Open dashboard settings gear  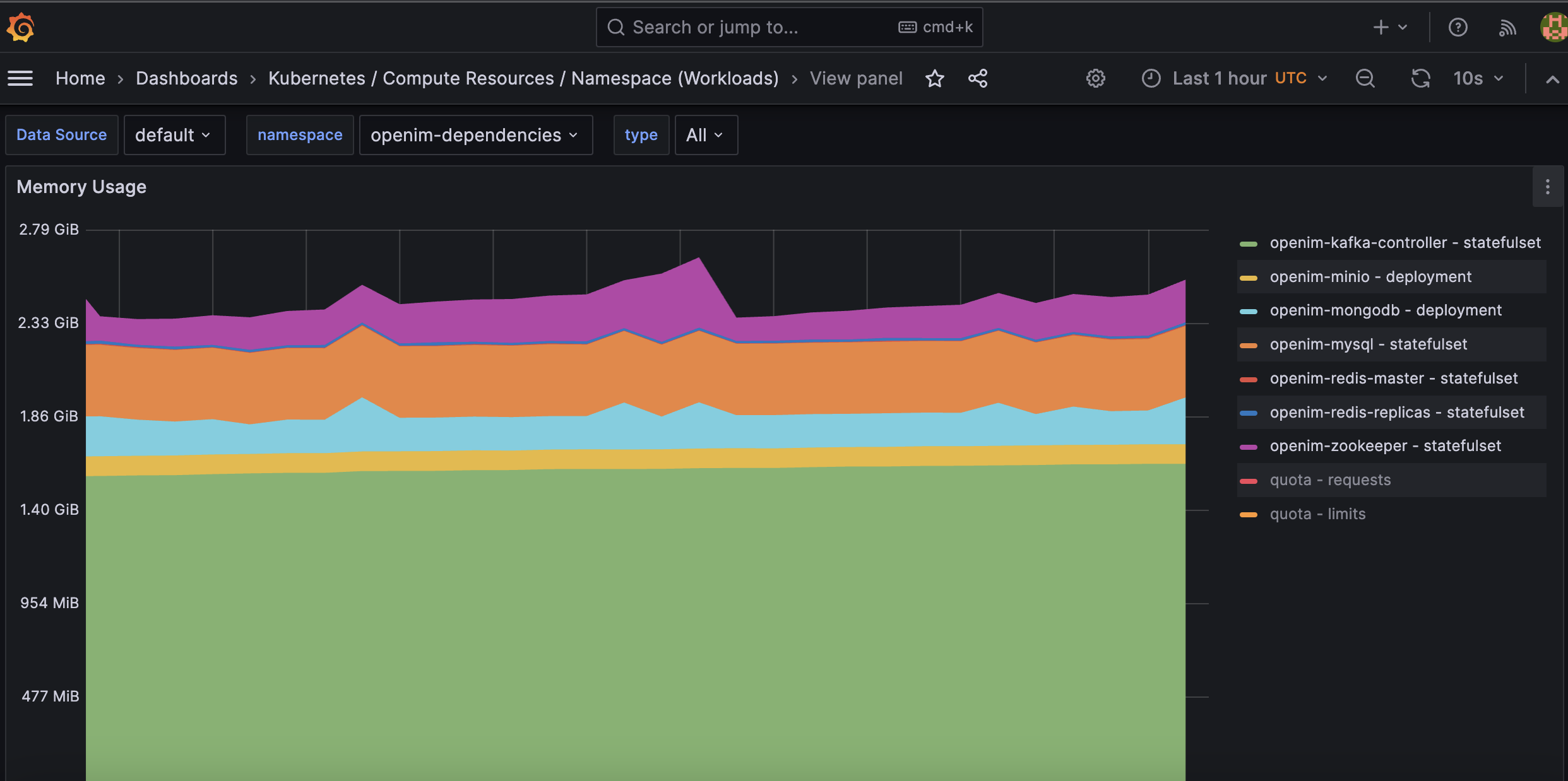coord(1095,78)
